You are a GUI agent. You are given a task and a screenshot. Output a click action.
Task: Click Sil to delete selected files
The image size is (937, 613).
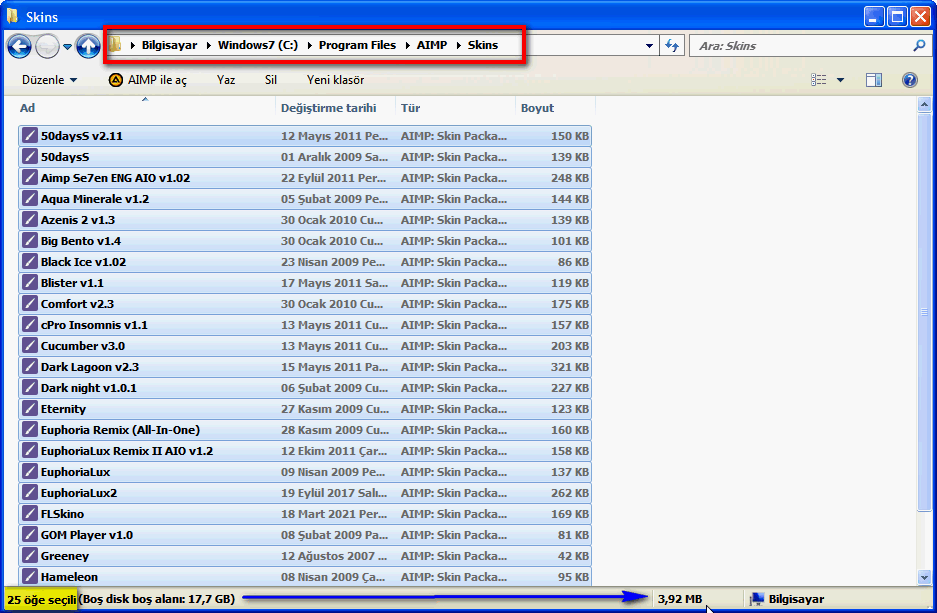pyautogui.click(x=271, y=79)
